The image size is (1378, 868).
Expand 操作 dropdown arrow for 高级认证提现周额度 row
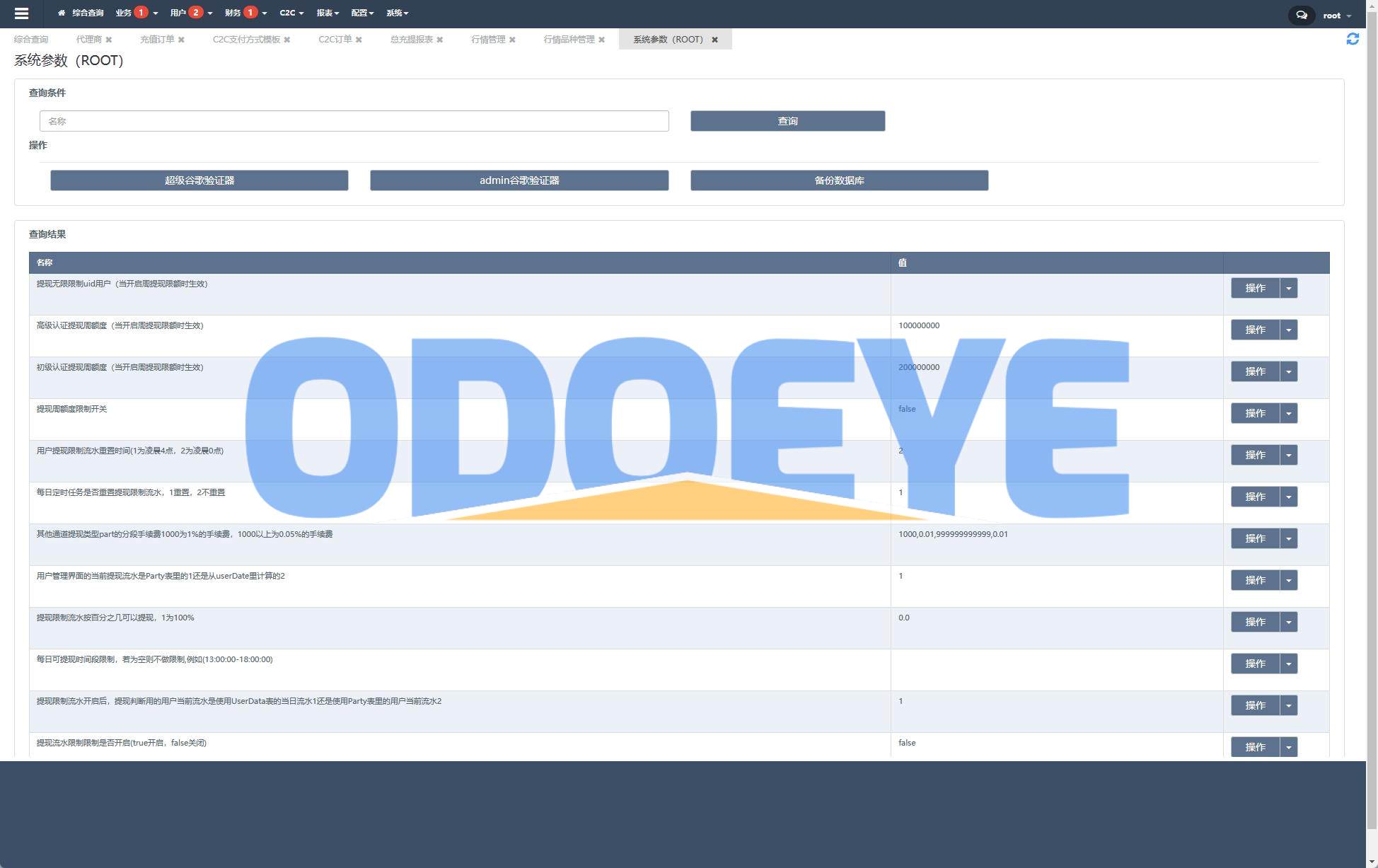tap(1289, 330)
